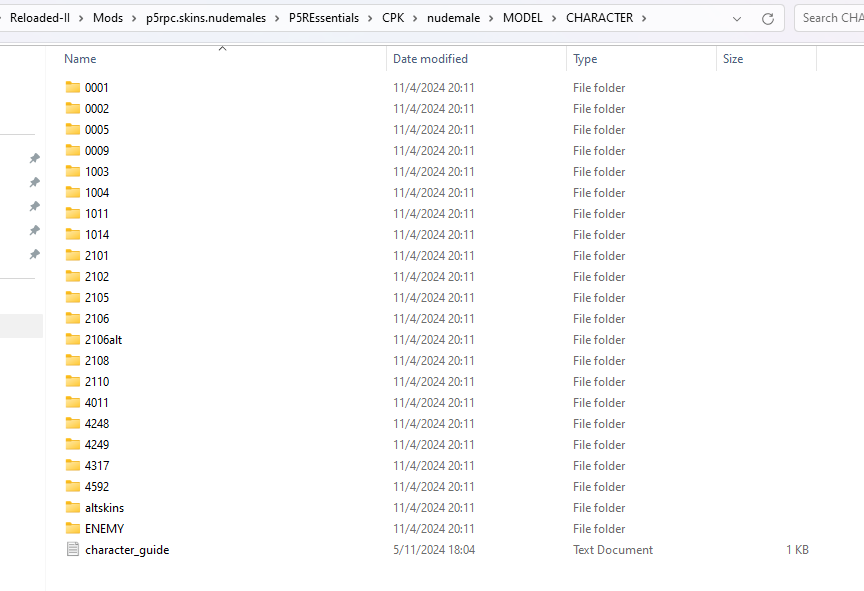Click the 1003 folder icon
This screenshot has width=864, height=591.
(x=73, y=171)
